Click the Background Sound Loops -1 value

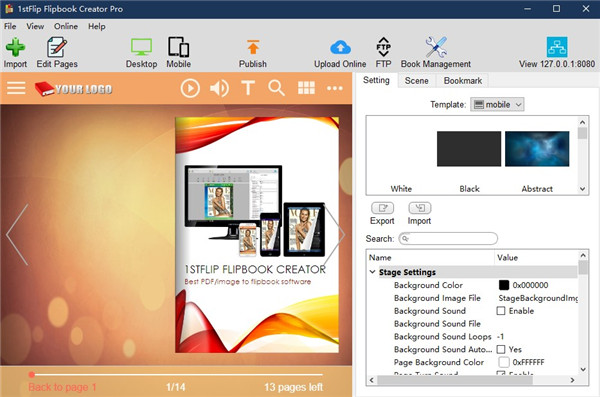500,337
